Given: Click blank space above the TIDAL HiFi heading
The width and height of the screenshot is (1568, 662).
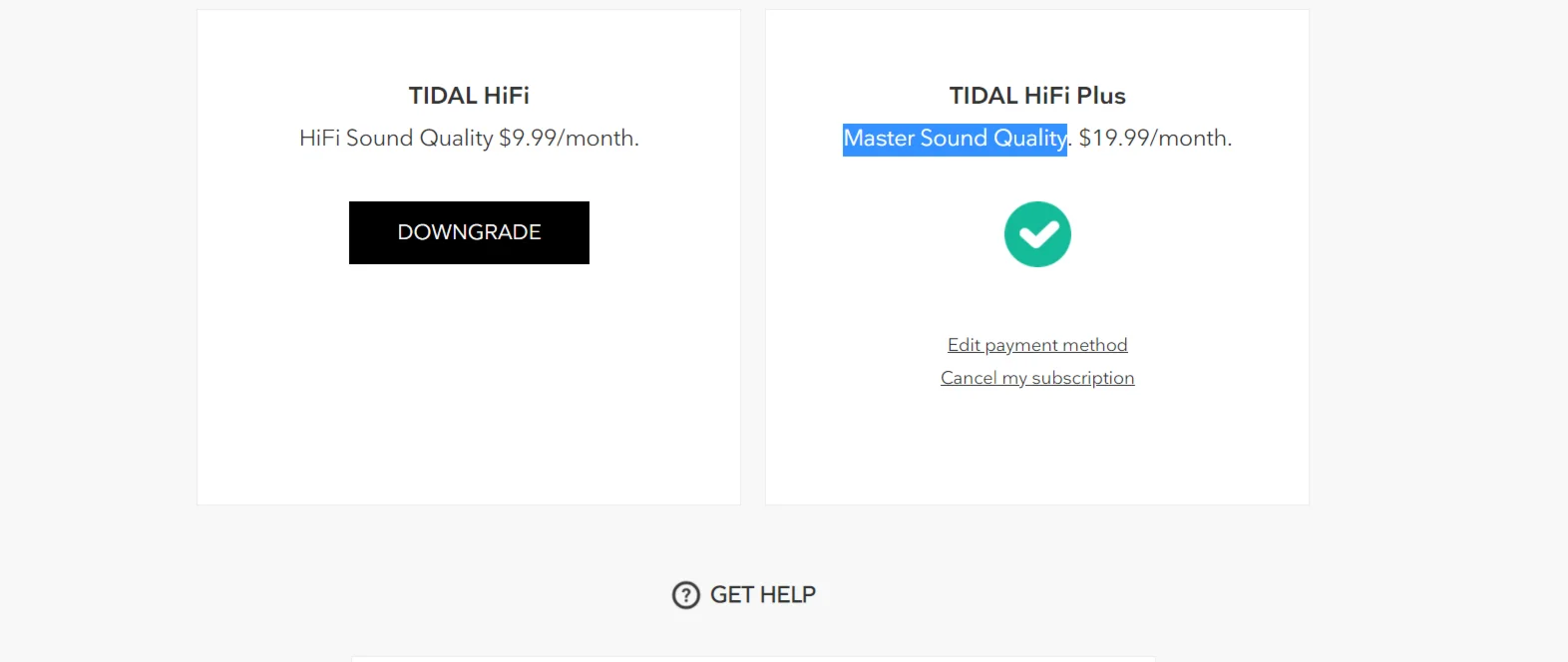Looking at the screenshot, I should coord(469,45).
